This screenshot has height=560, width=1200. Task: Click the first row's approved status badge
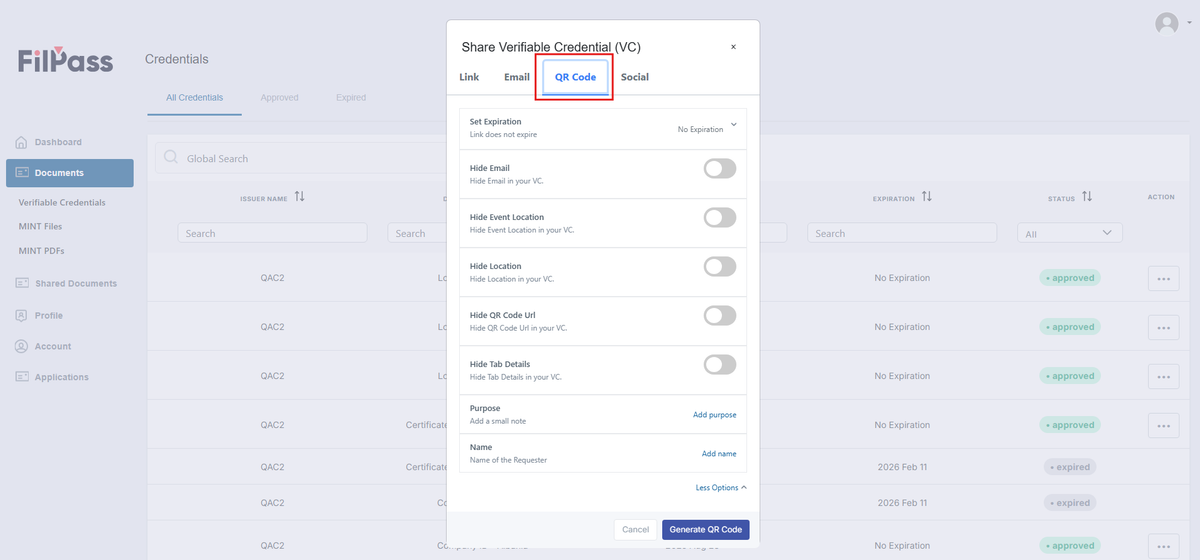1070,278
